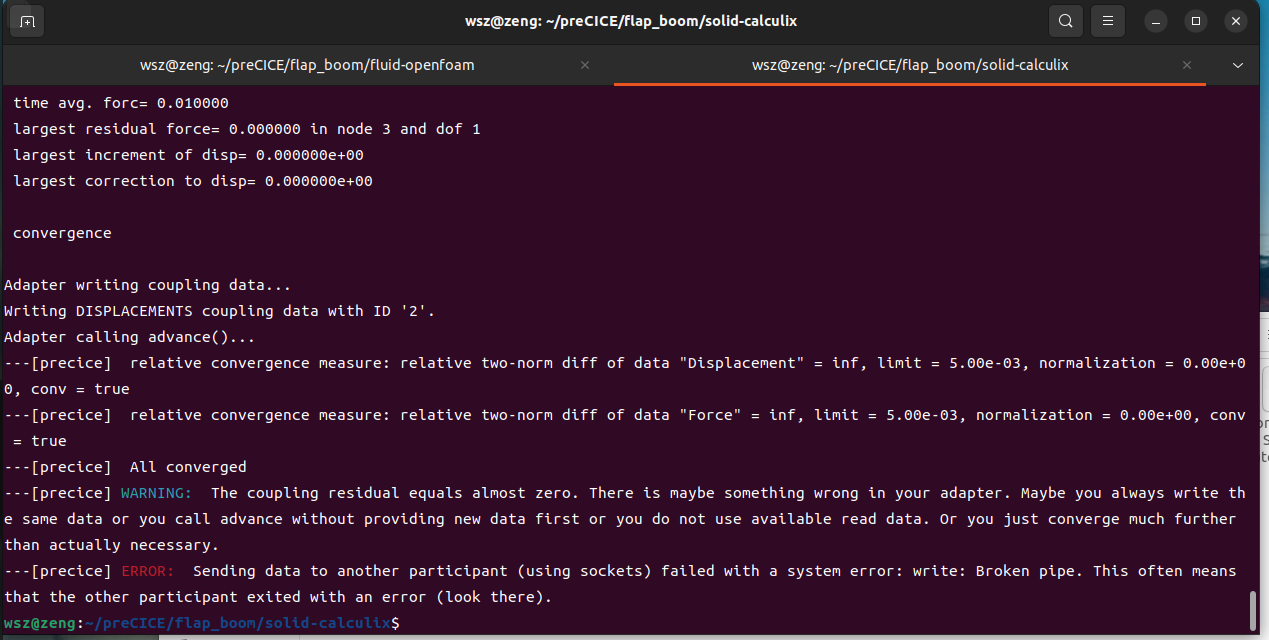1269x640 pixels.
Task: Close the terminal window
Action: [x=1235, y=21]
